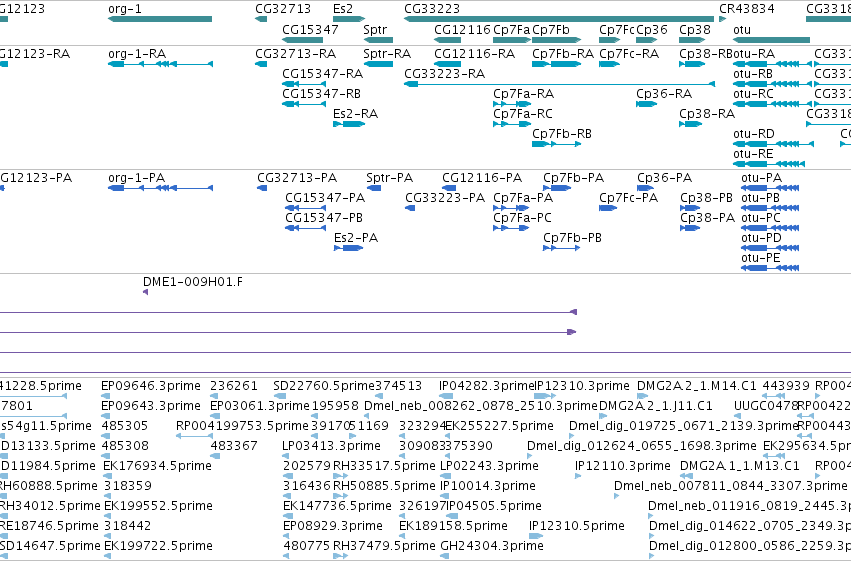Click the CG32713 gene label

tap(283, 9)
